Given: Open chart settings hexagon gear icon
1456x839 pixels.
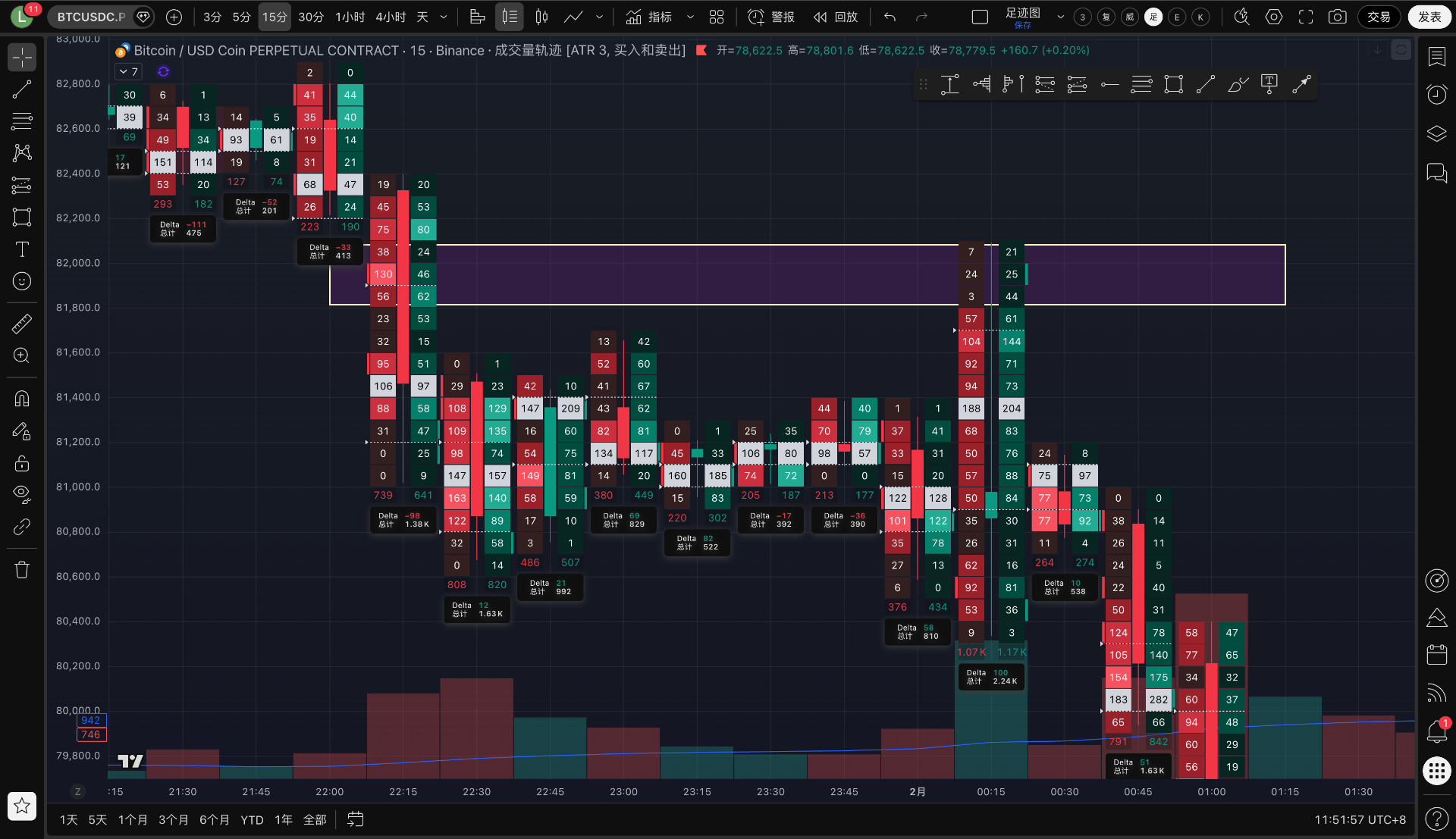Looking at the screenshot, I should coord(1274,17).
